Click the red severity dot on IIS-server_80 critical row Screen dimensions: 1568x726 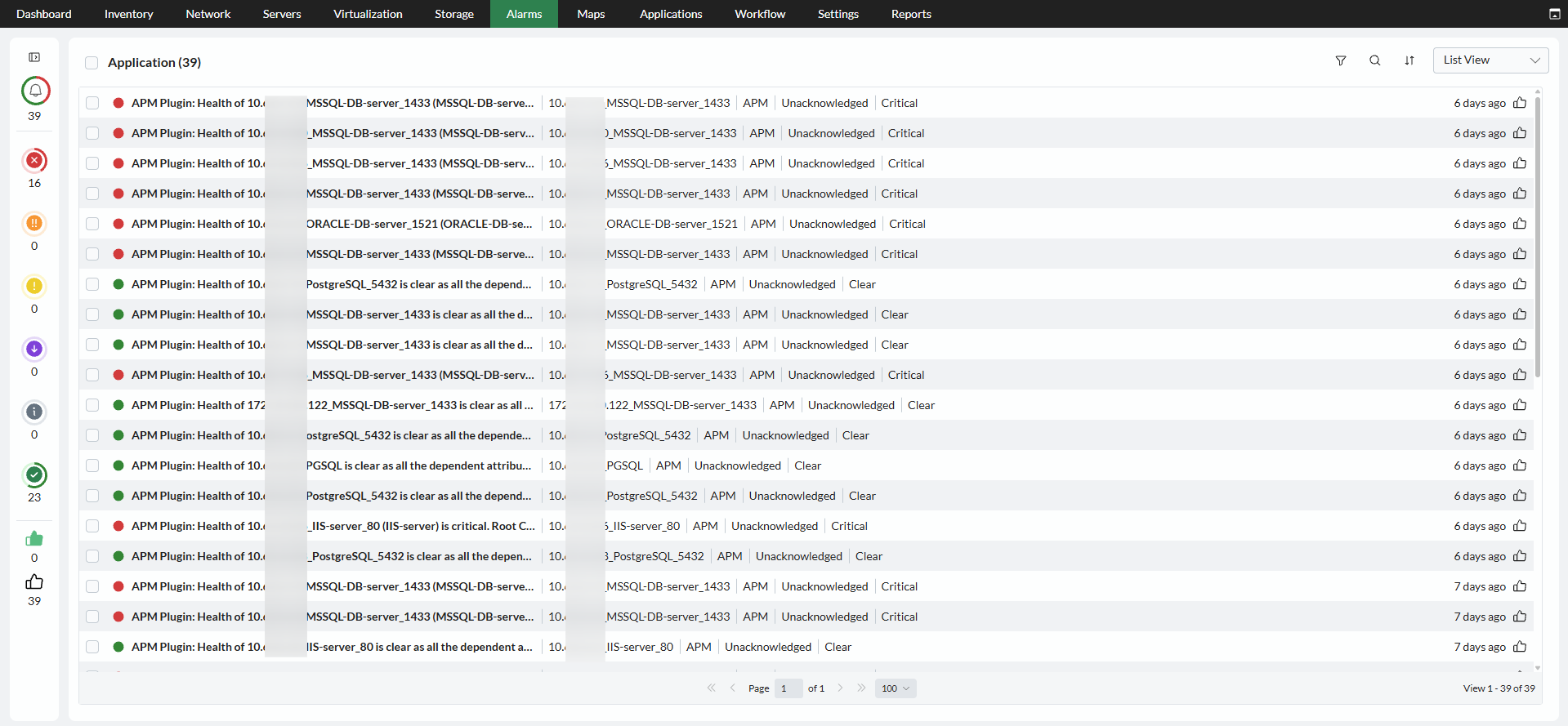pos(118,526)
